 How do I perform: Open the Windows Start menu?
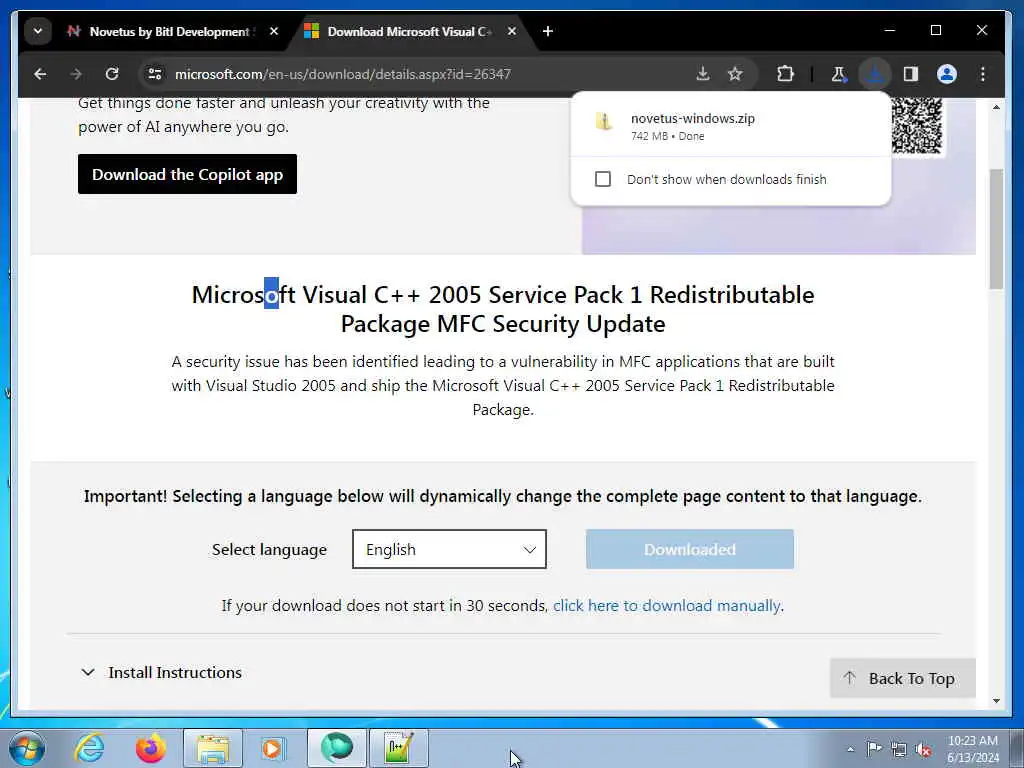27,748
